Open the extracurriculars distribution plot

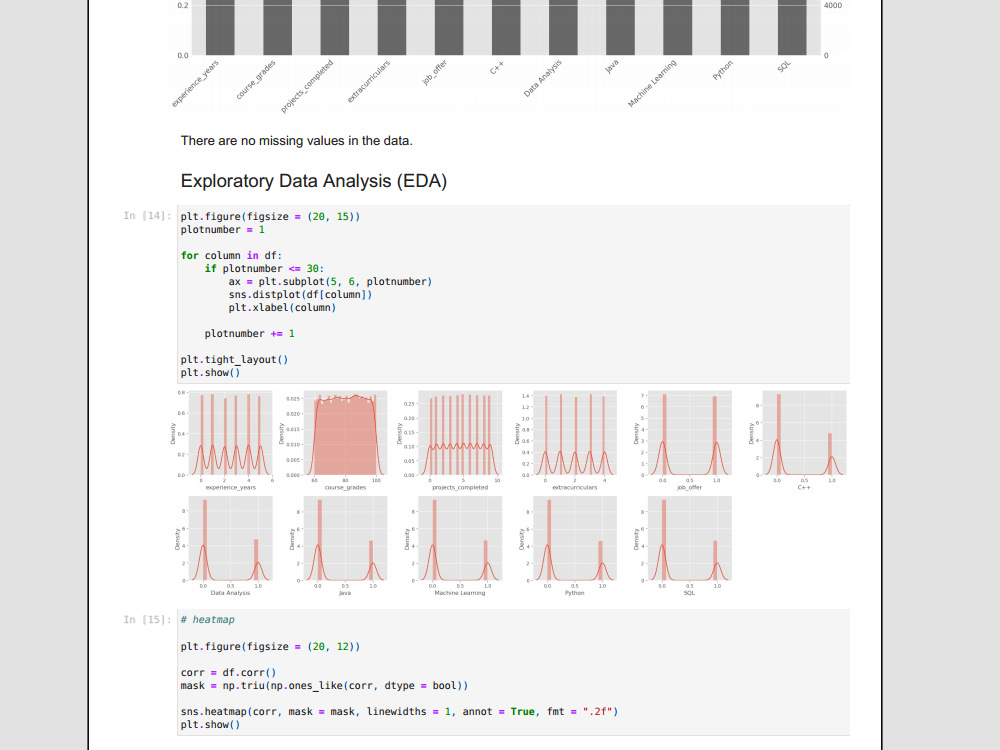567,440
